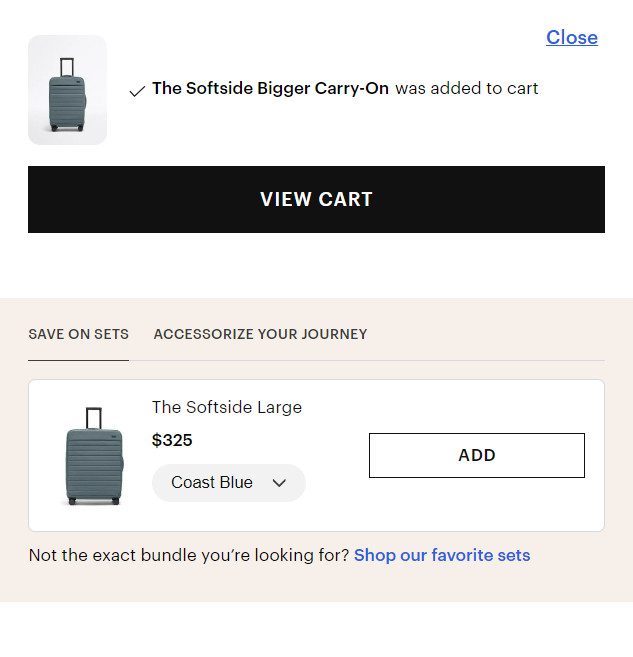Click The Softside Bigger Carry-On product name
This screenshot has width=633, height=657.
coord(270,88)
